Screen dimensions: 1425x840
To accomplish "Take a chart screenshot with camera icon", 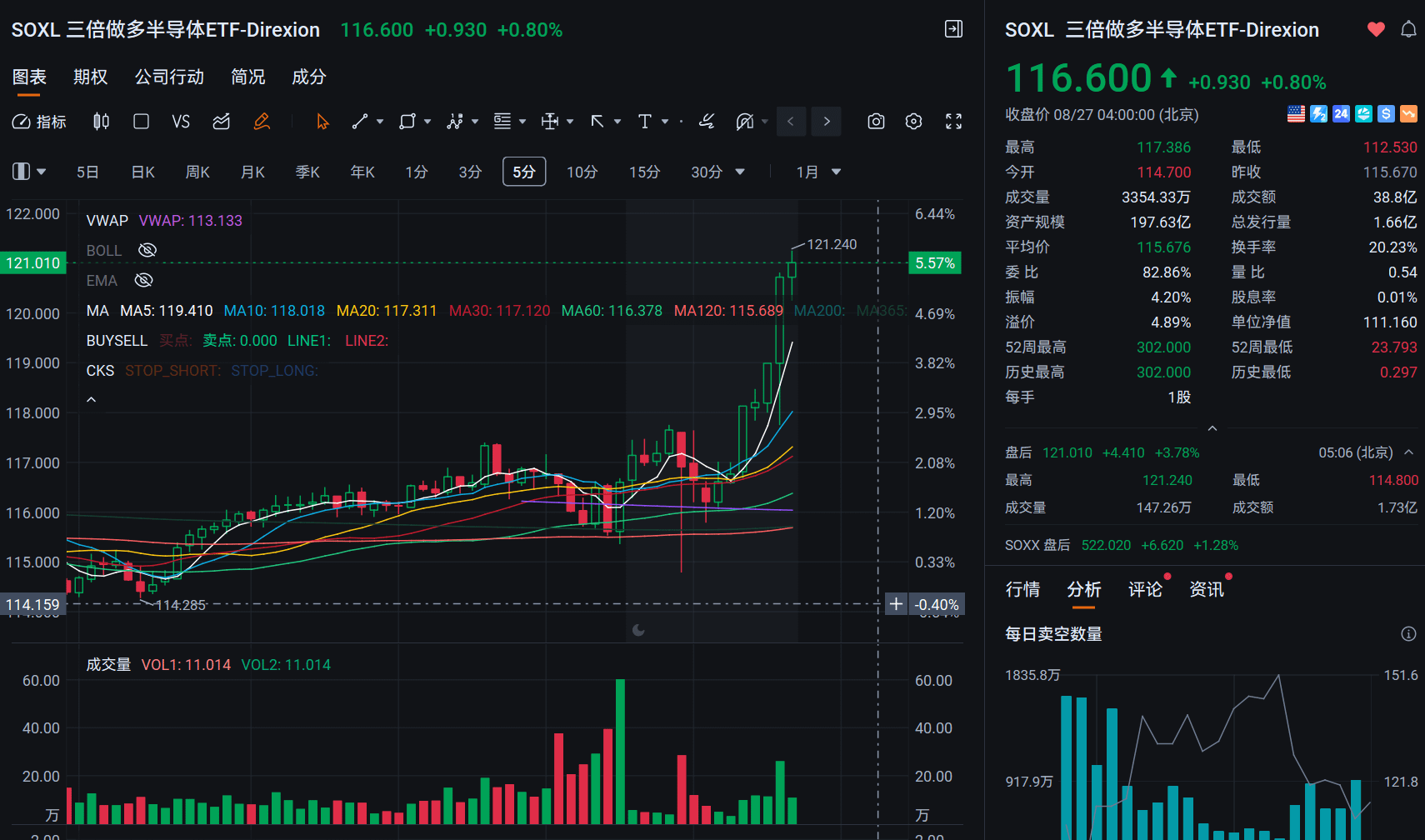I will (x=876, y=122).
